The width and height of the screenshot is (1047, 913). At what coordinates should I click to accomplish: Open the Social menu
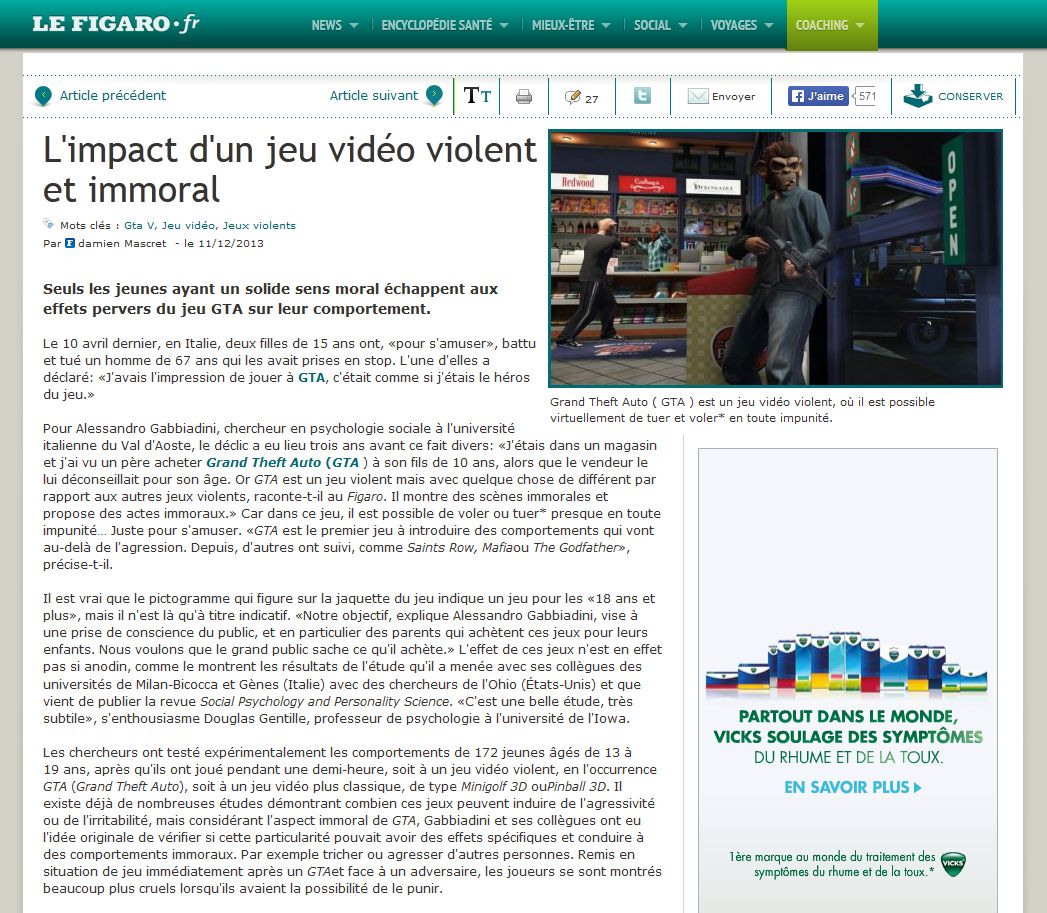[x=652, y=25]
